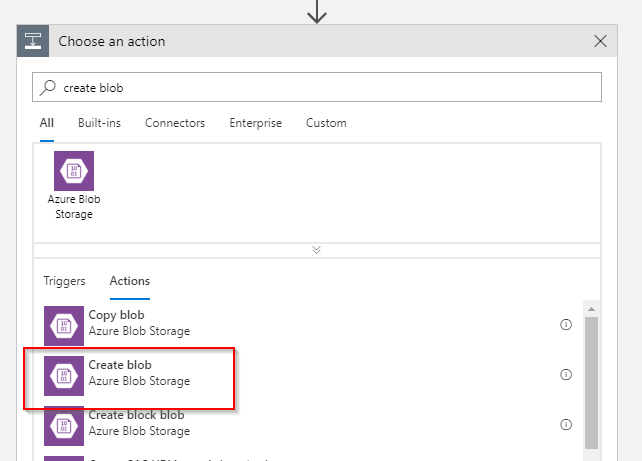Click Azure Blob Storage under Create block blob
Image resolution: width=642 pixels, height=461 pixels.
pyautogui.click(x=139, y=431)
